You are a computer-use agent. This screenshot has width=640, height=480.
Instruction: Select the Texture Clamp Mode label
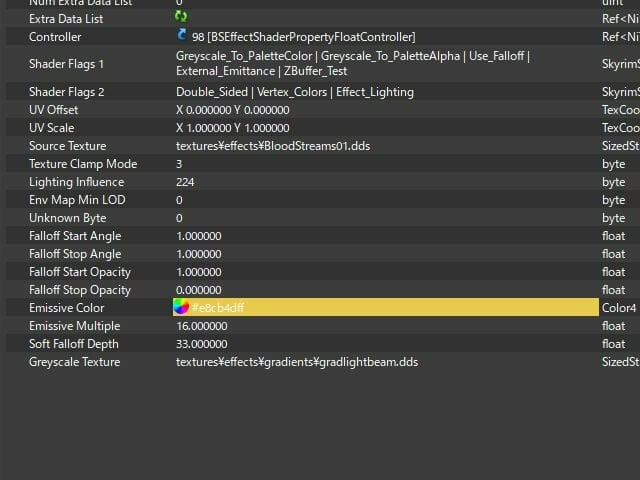(83, 164)
